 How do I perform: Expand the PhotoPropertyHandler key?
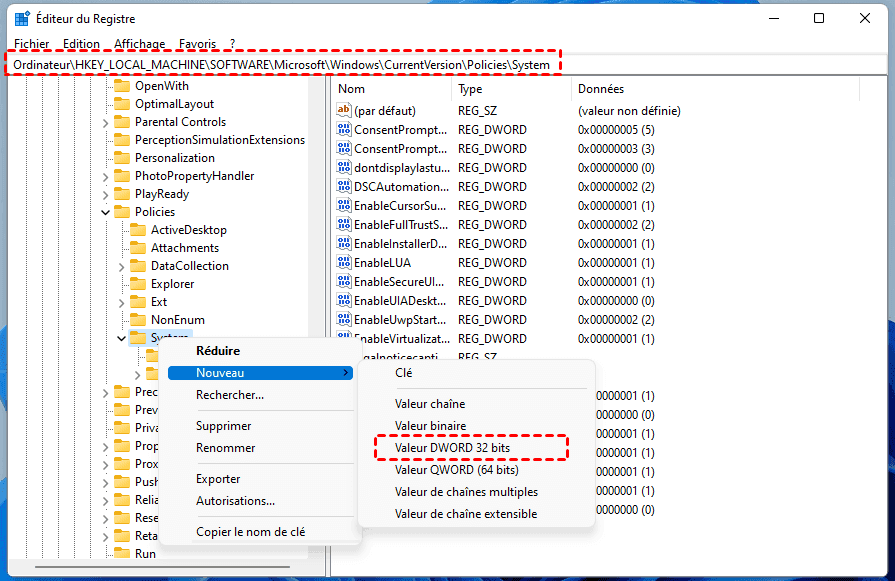coord(106,177)
